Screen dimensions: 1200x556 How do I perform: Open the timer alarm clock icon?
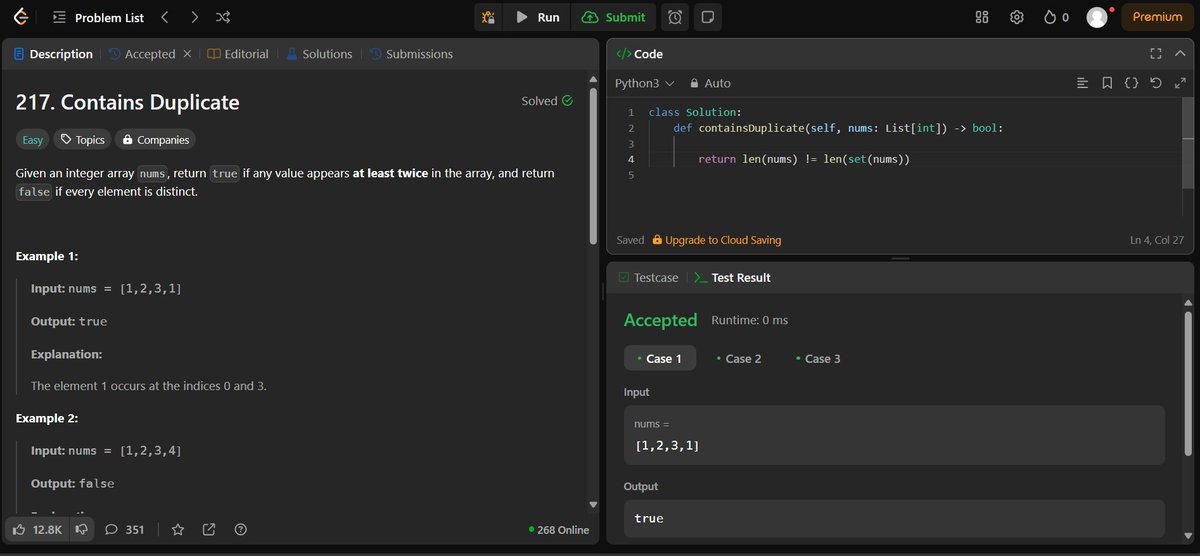pyautogui.click(x=675, y=17)
